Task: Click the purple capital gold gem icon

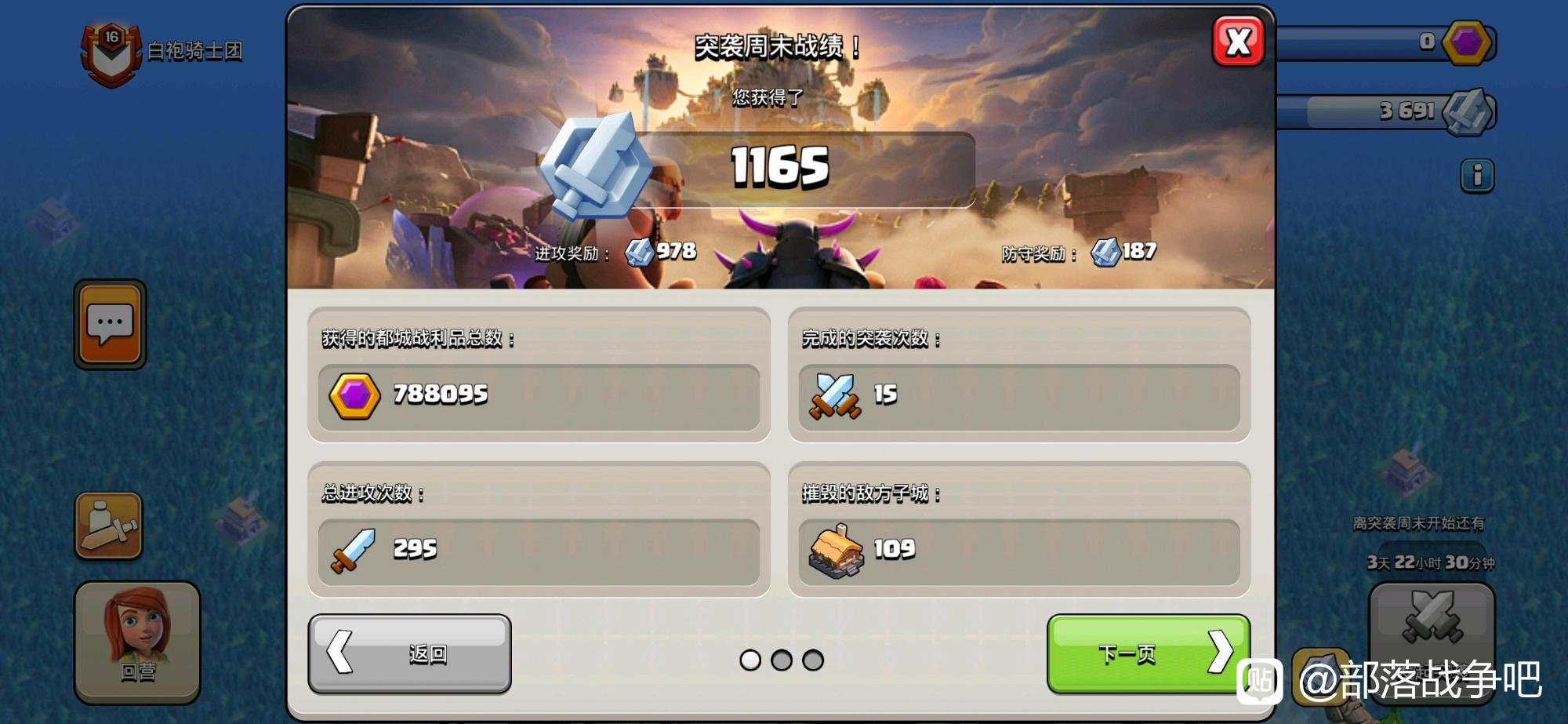Action: click(1468, 42)
